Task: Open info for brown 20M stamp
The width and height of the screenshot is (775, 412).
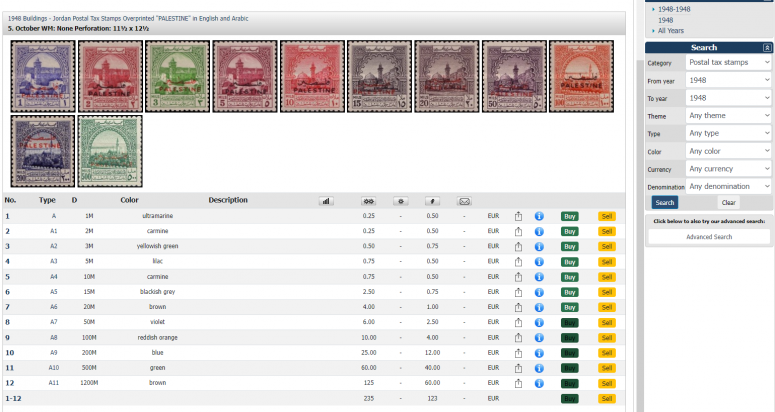Action: coord(539,307)
